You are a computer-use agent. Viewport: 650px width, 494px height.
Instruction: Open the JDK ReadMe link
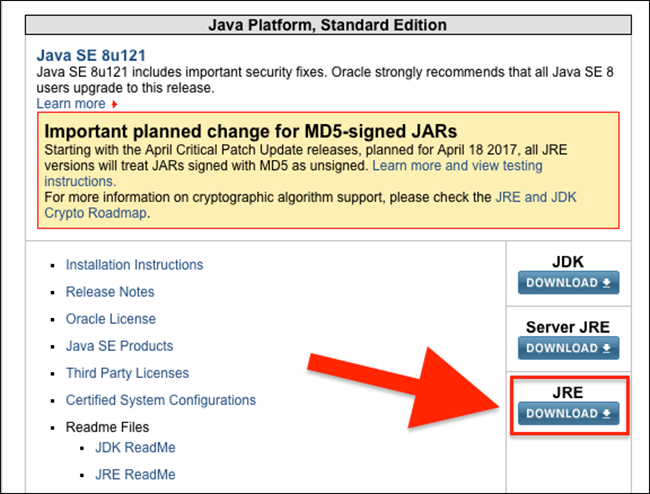[x=135, y=448]
